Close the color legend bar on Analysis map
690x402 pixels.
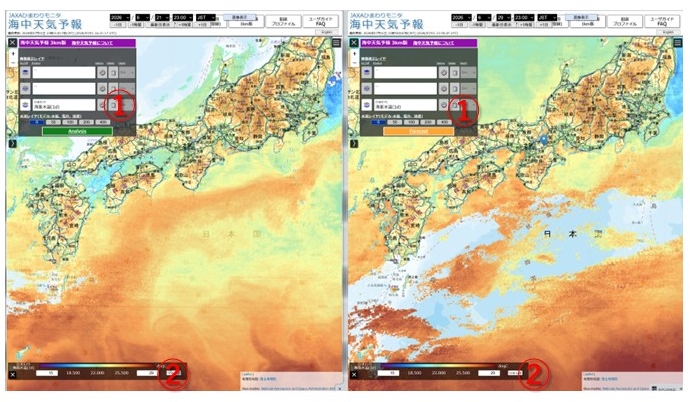coord(12,375)
